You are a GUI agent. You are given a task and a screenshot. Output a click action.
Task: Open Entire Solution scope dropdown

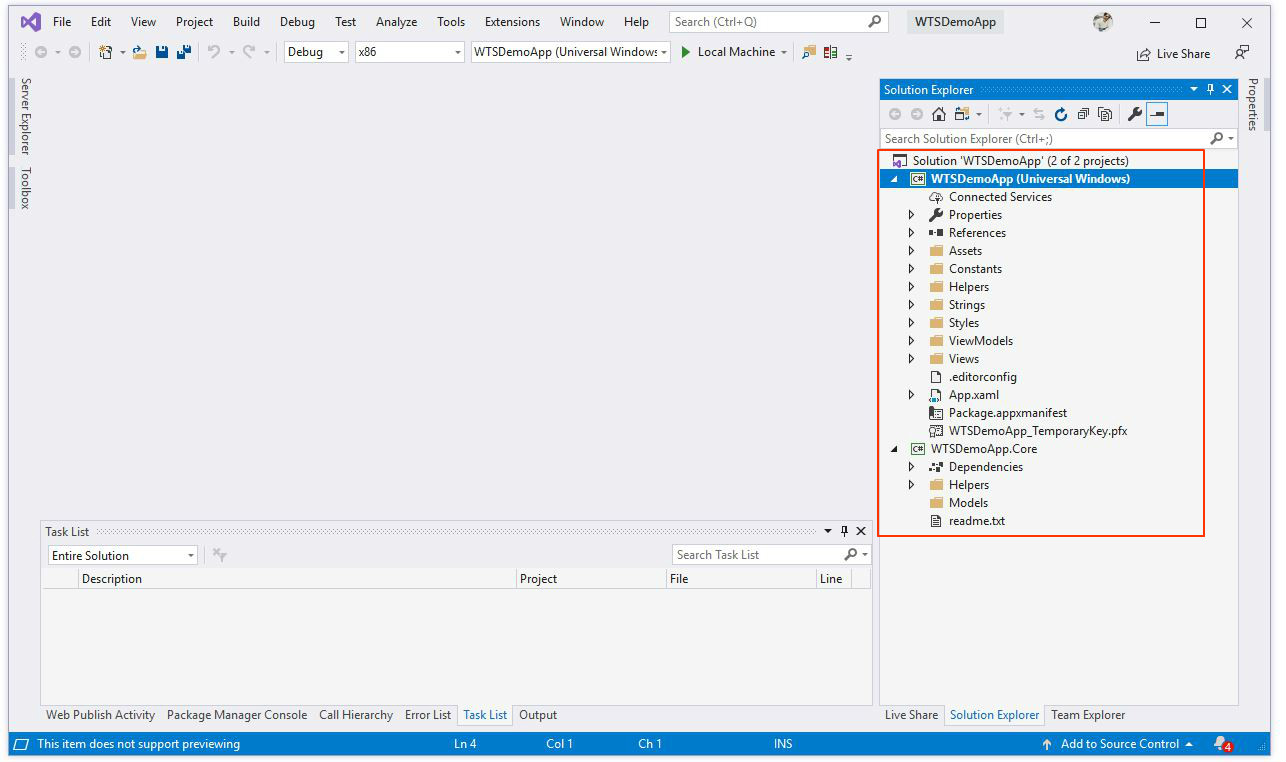pos(123,555)
